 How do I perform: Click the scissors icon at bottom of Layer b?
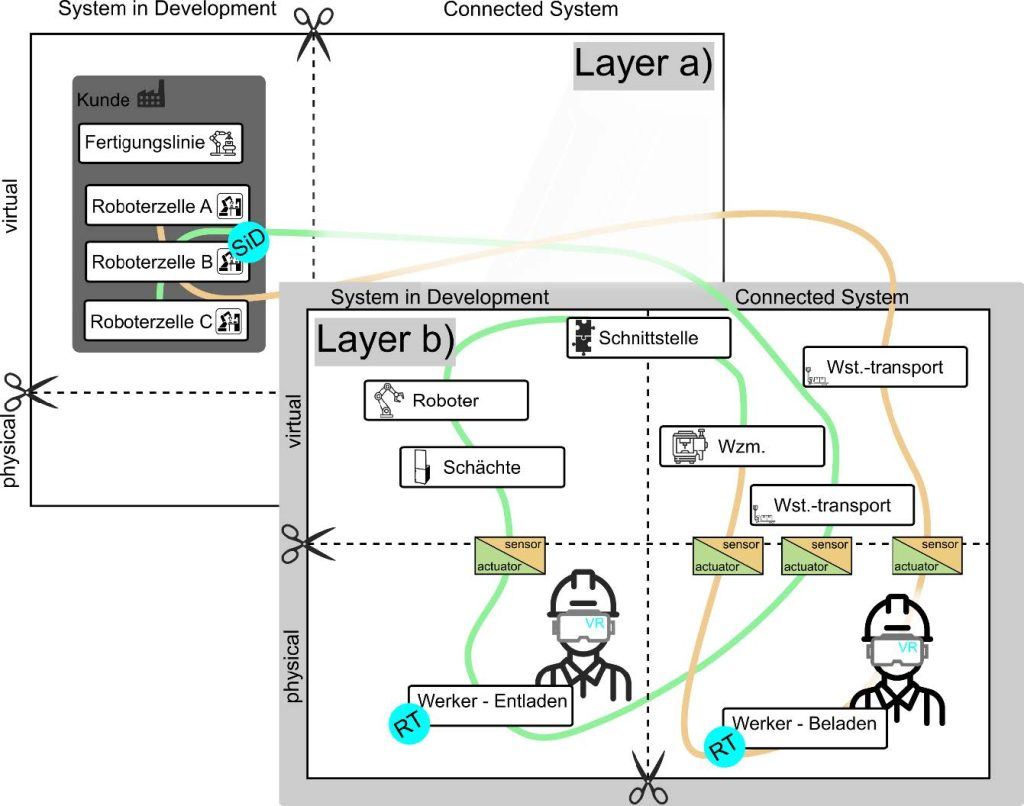[x=647, y=777]
